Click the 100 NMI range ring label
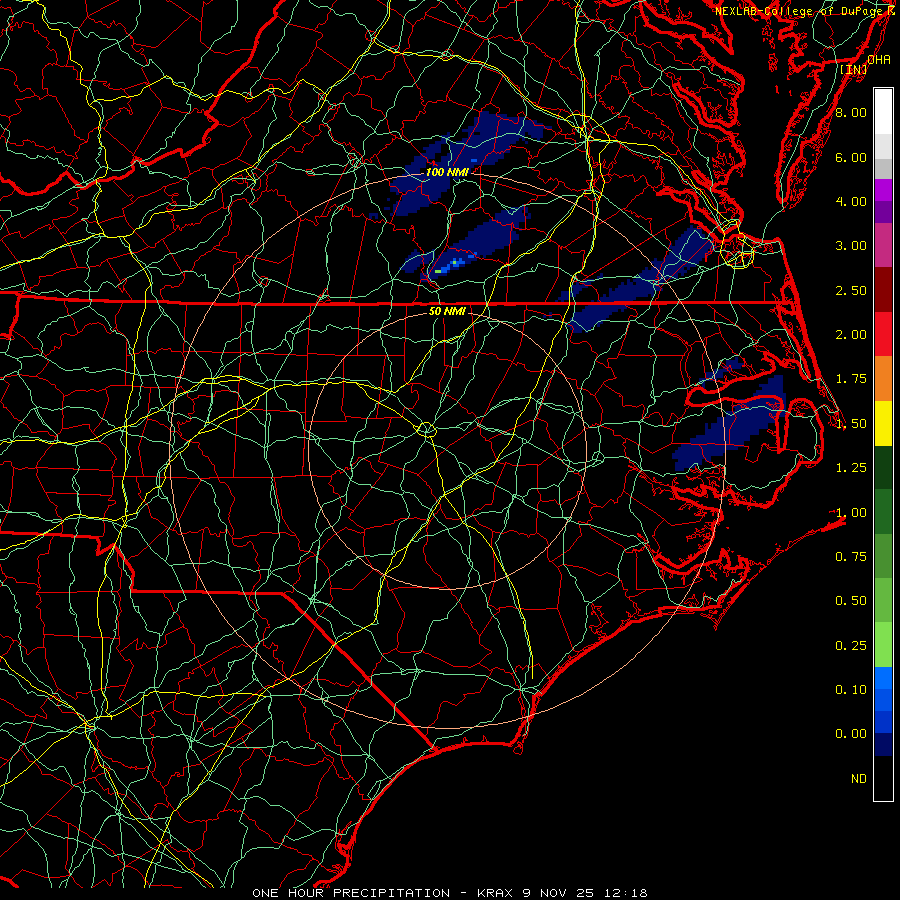This screenshot has height=900, width=900. click(x=447, y=172)
